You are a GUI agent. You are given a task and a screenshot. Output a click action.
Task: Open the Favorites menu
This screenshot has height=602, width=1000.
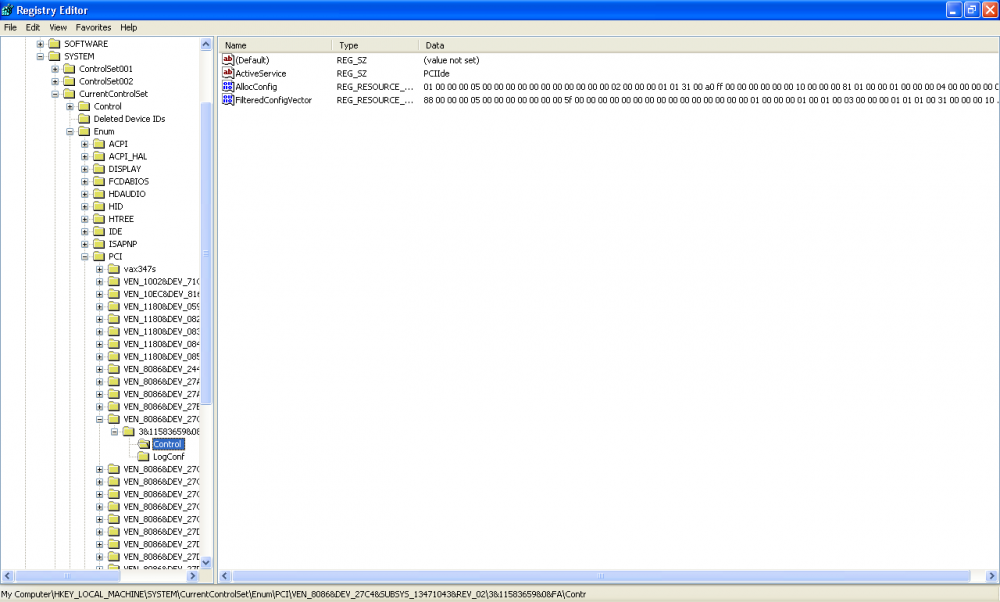click(93, 27)
